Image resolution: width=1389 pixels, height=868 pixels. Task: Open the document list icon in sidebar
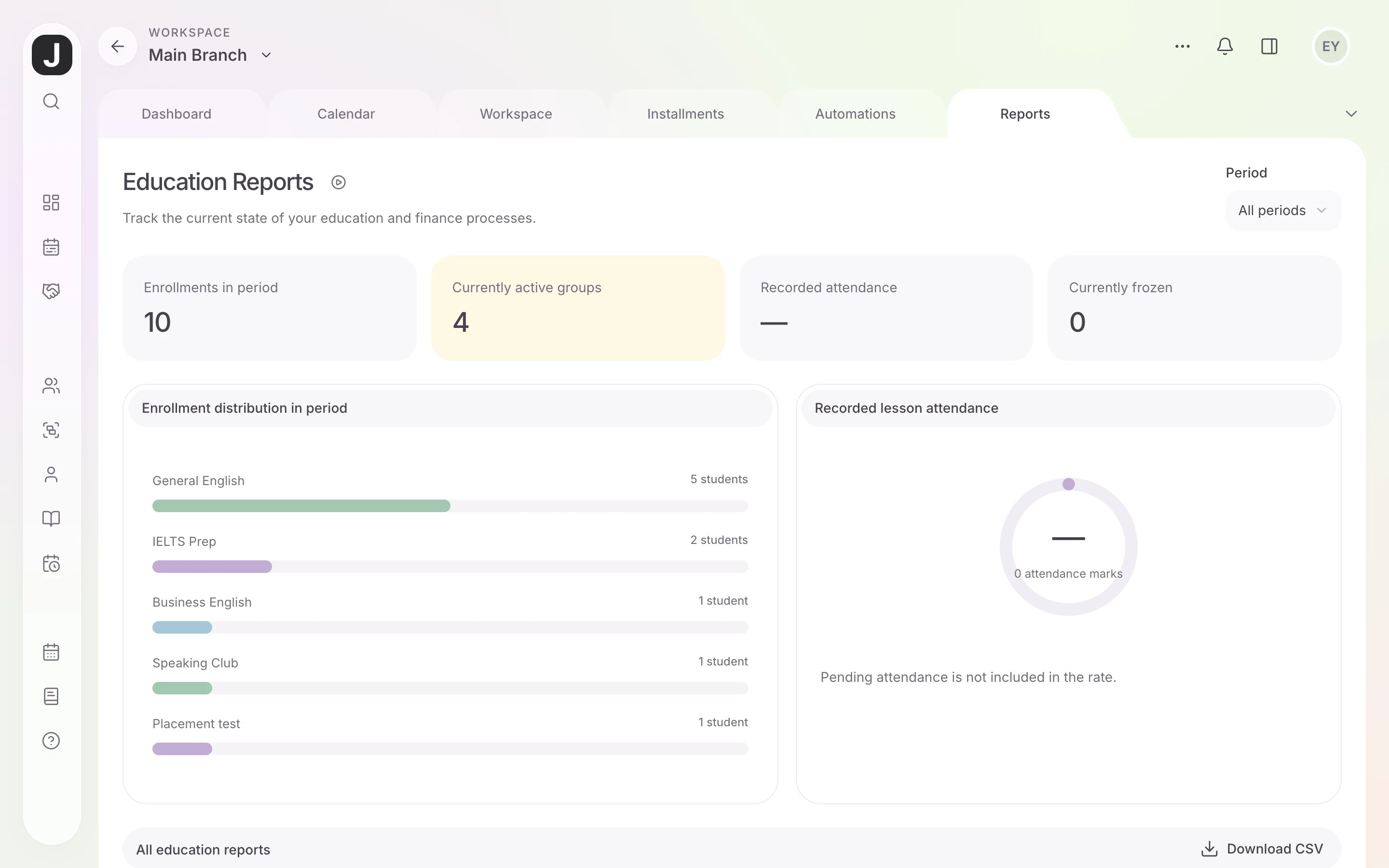click(51, 696)
